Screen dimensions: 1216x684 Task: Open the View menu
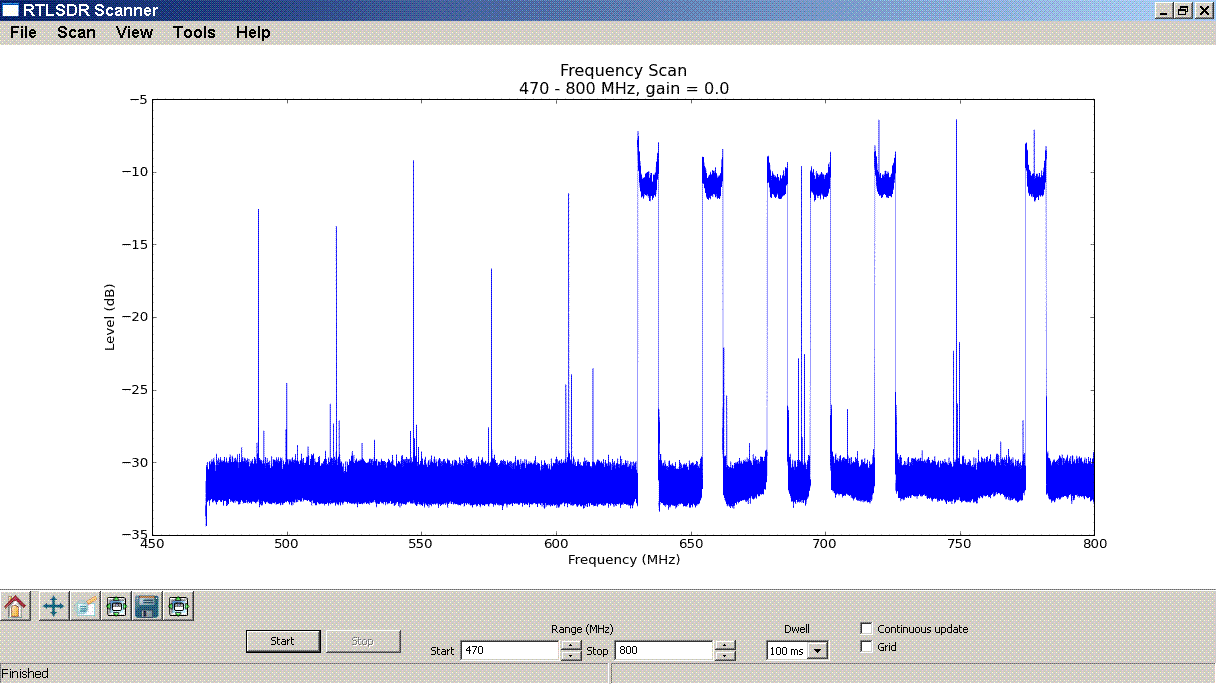coord(134,33)
